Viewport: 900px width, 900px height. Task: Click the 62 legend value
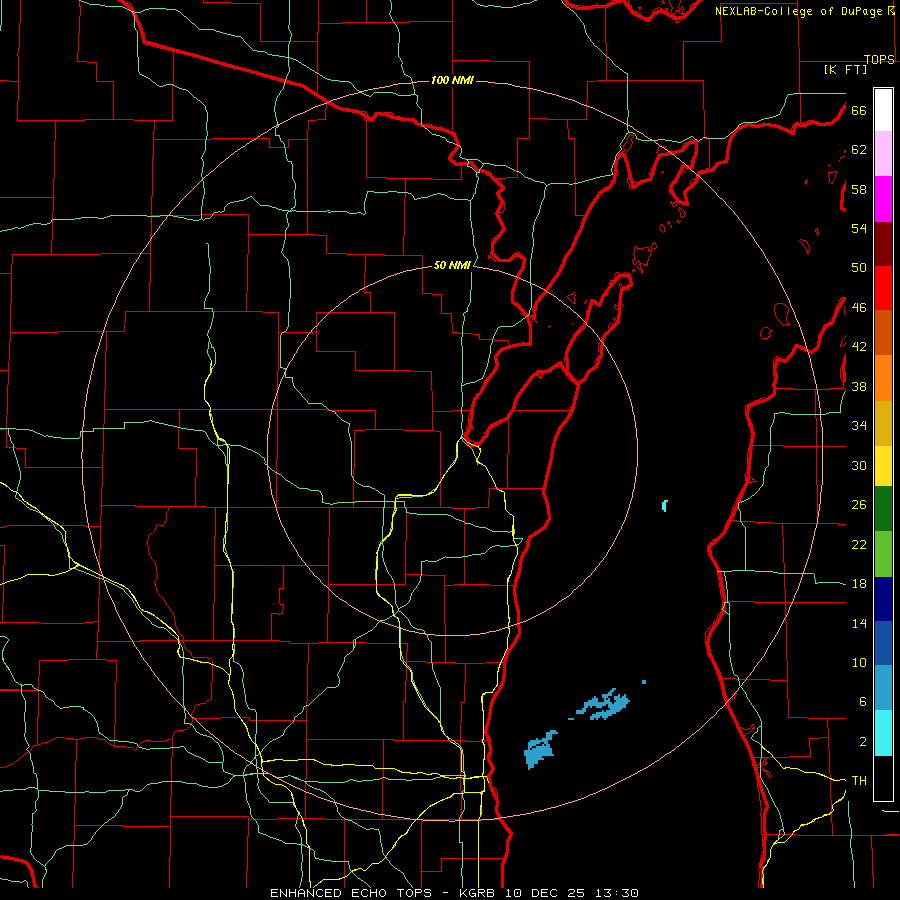tap(859, 150)
